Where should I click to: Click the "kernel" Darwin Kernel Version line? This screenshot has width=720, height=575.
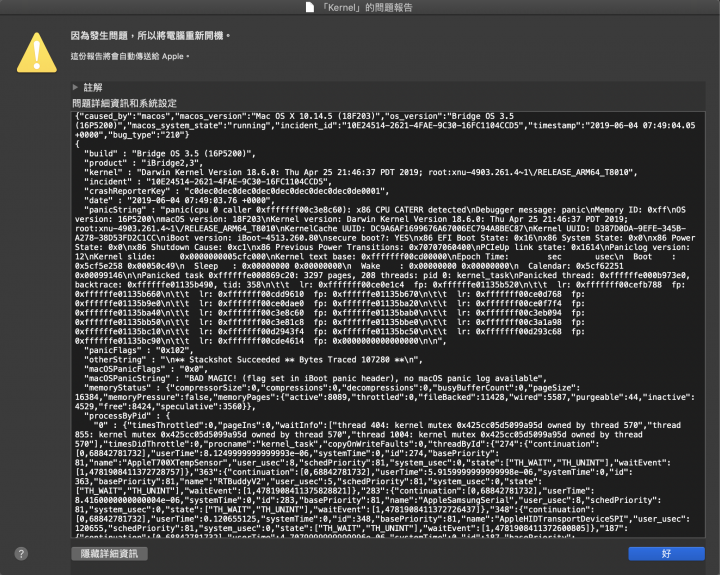click(361, 172)
